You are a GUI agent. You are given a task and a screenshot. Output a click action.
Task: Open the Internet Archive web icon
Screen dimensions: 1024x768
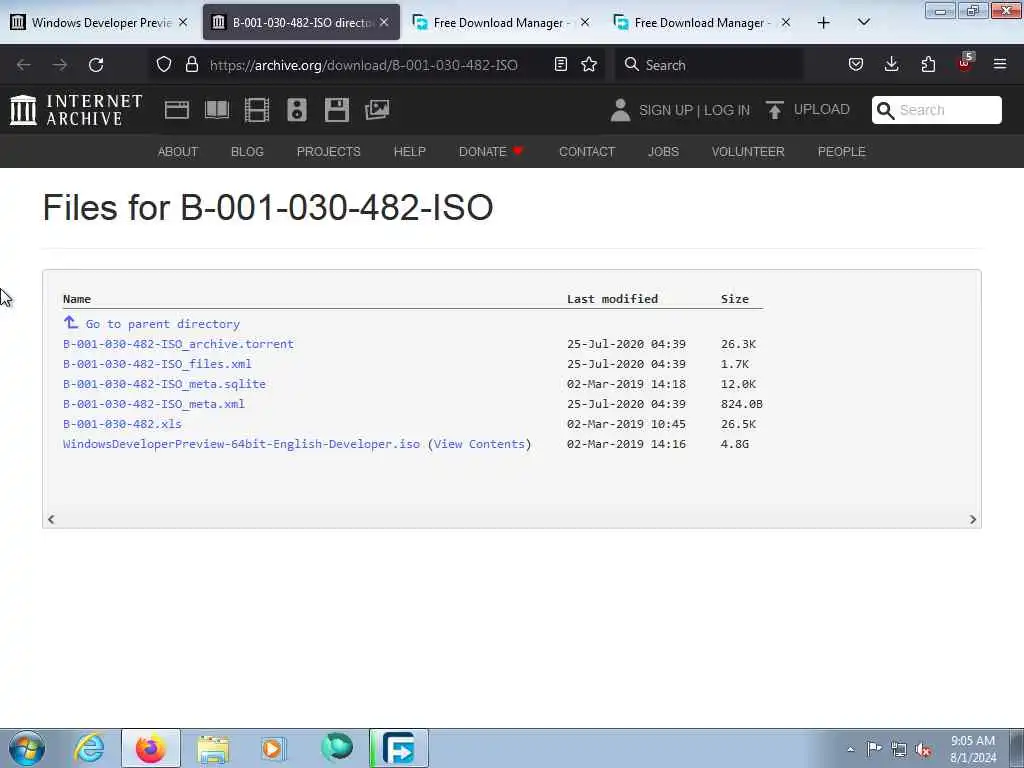177,110
